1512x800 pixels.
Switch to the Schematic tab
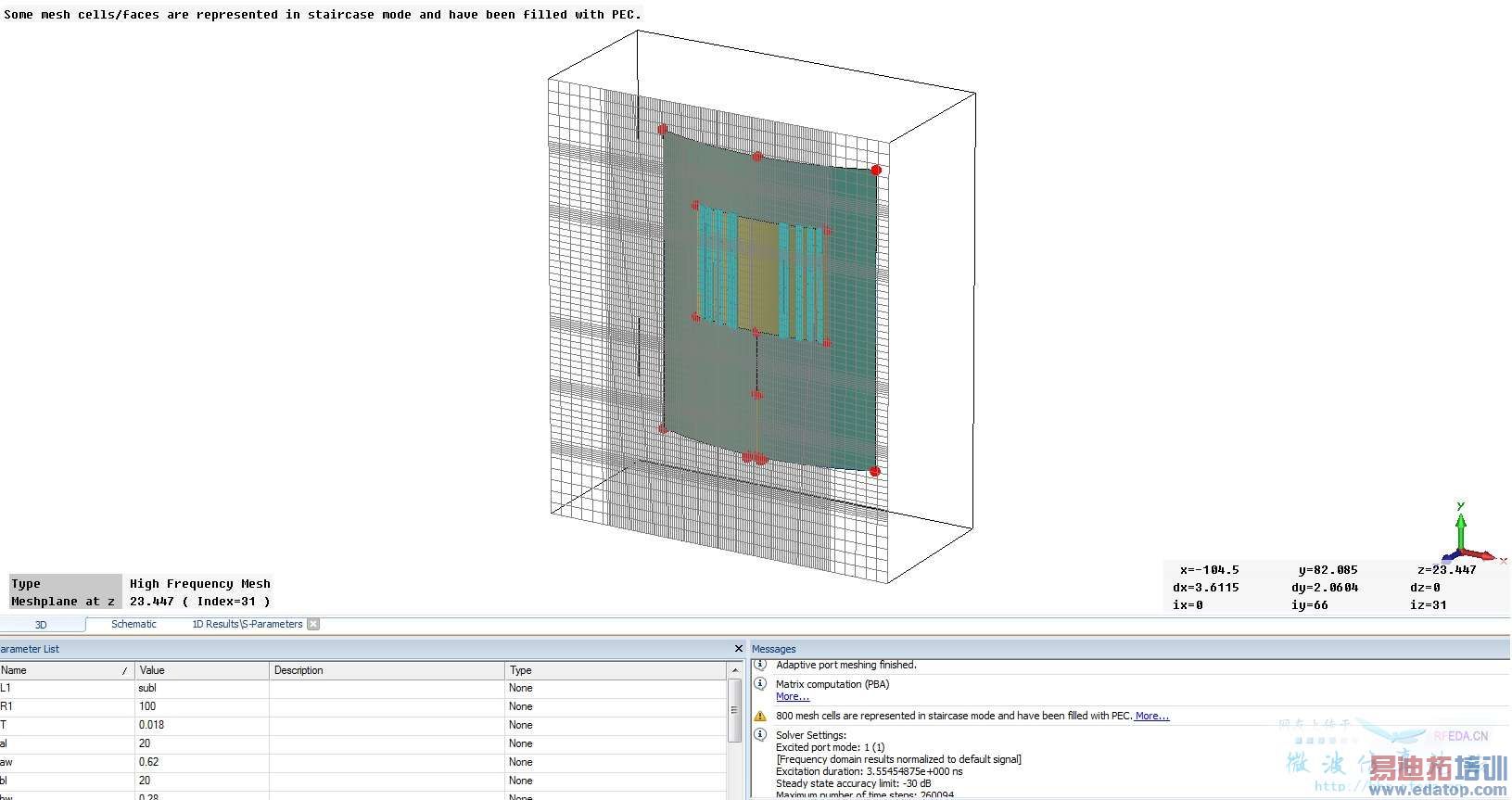pyautogui.click(x=133, y=624)
